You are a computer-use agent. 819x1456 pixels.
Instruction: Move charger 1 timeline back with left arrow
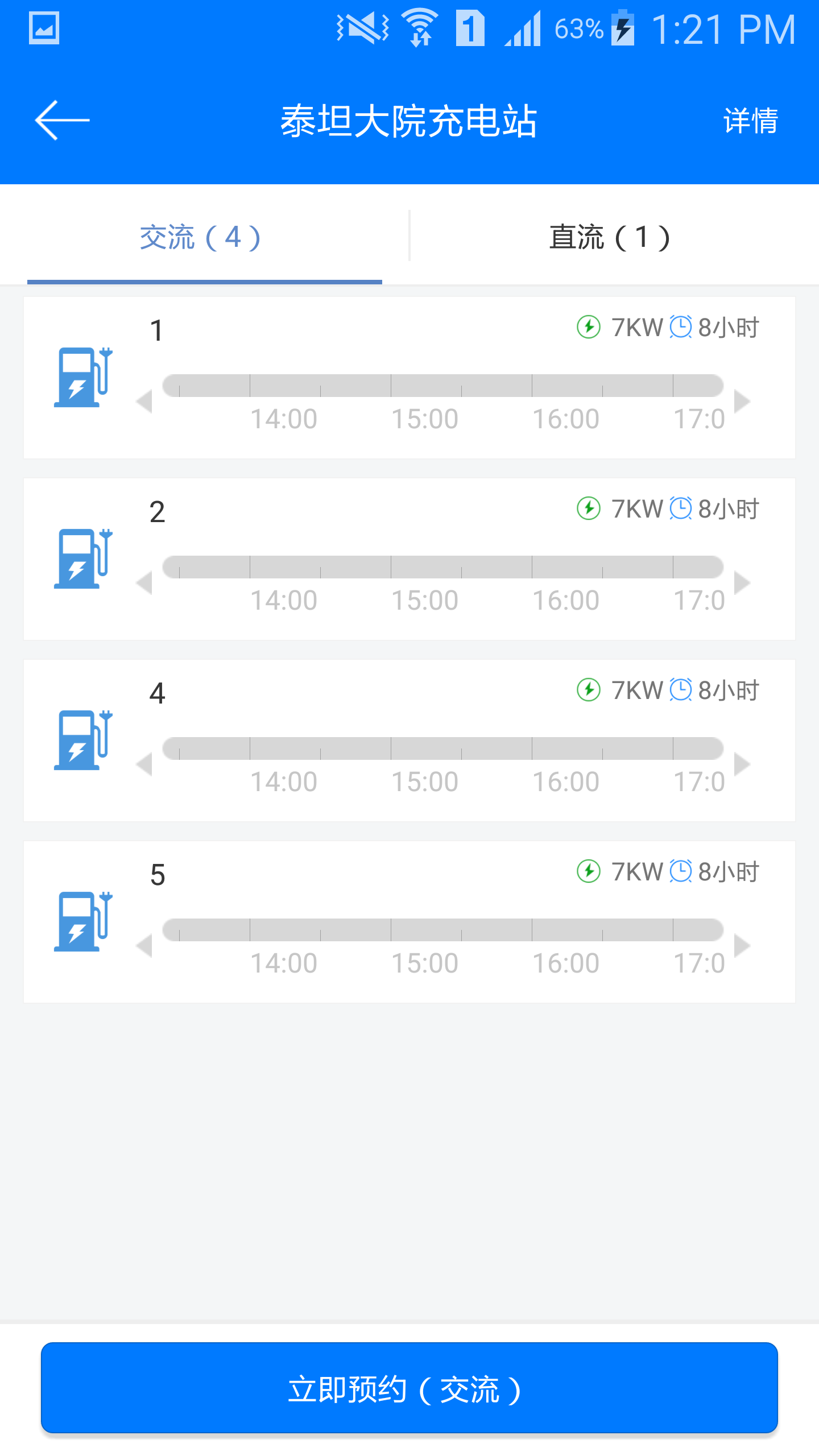144,402
